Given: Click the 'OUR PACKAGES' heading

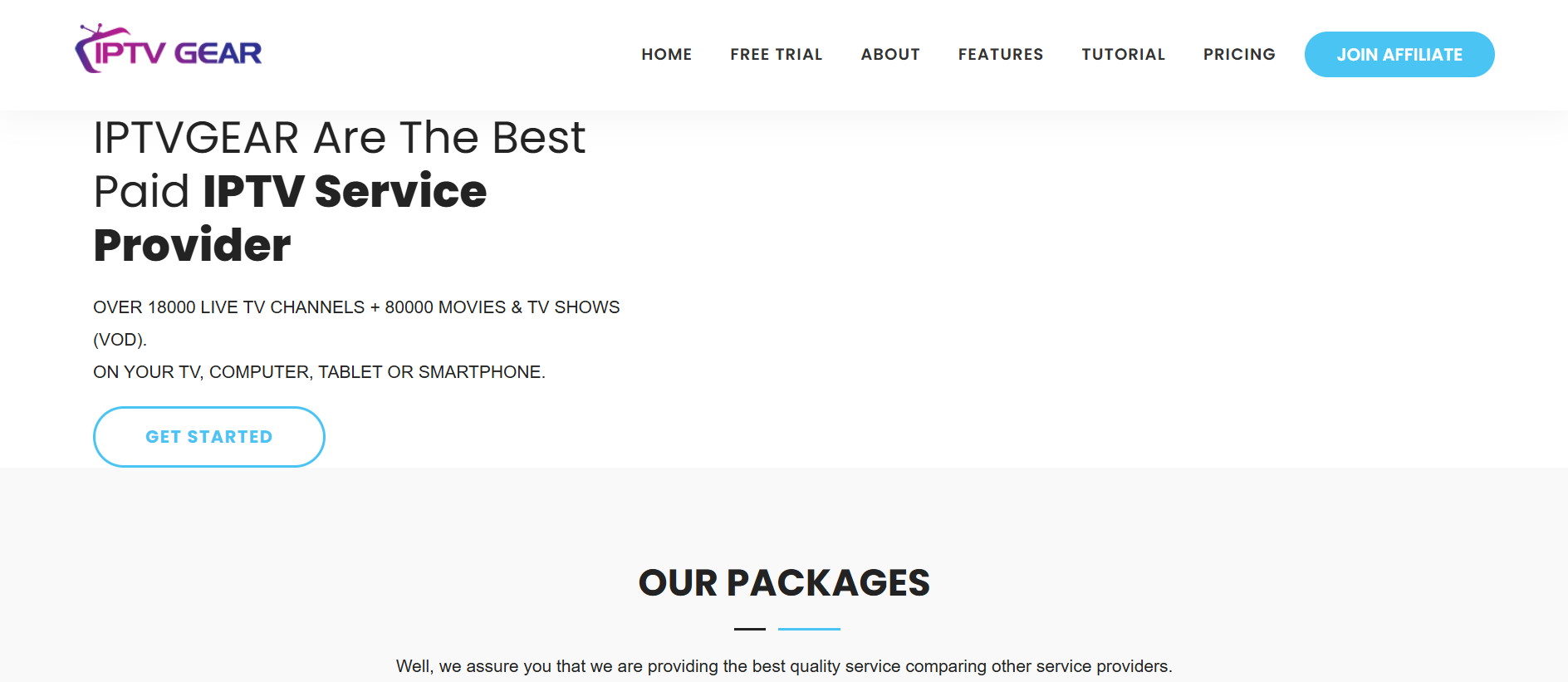Looking at the screenshot, I should [784, 582].
